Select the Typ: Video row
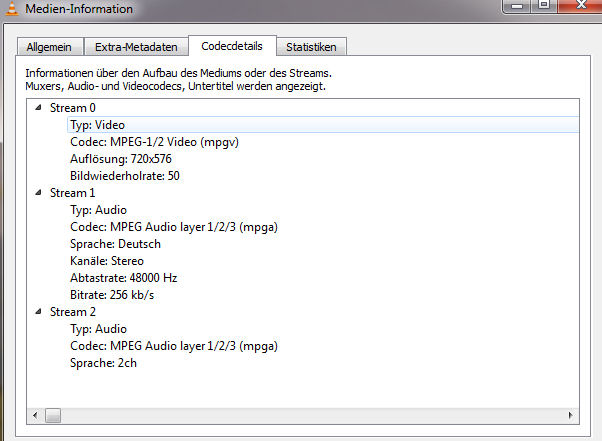This screenshot has height=441, width=602. pyautogui.click(x=97, y=125)
